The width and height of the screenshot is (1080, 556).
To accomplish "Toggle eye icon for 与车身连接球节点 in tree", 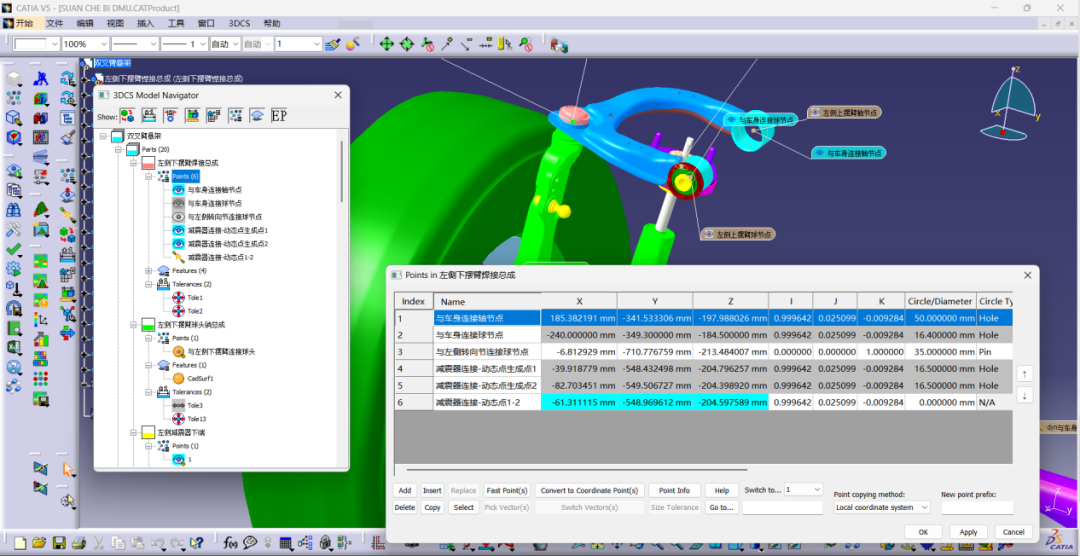I will [178, 203].
